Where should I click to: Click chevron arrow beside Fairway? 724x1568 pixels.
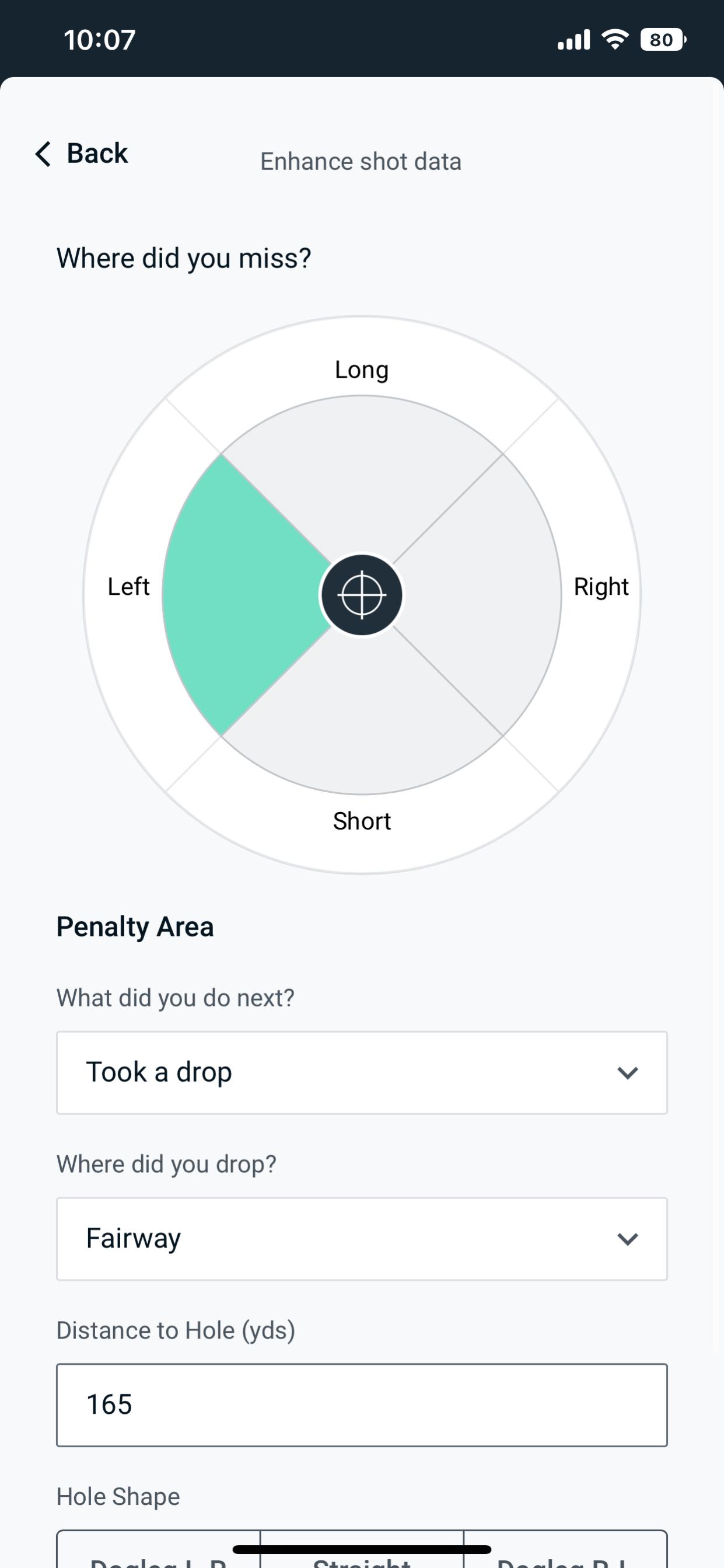(x=627, y=1239)
